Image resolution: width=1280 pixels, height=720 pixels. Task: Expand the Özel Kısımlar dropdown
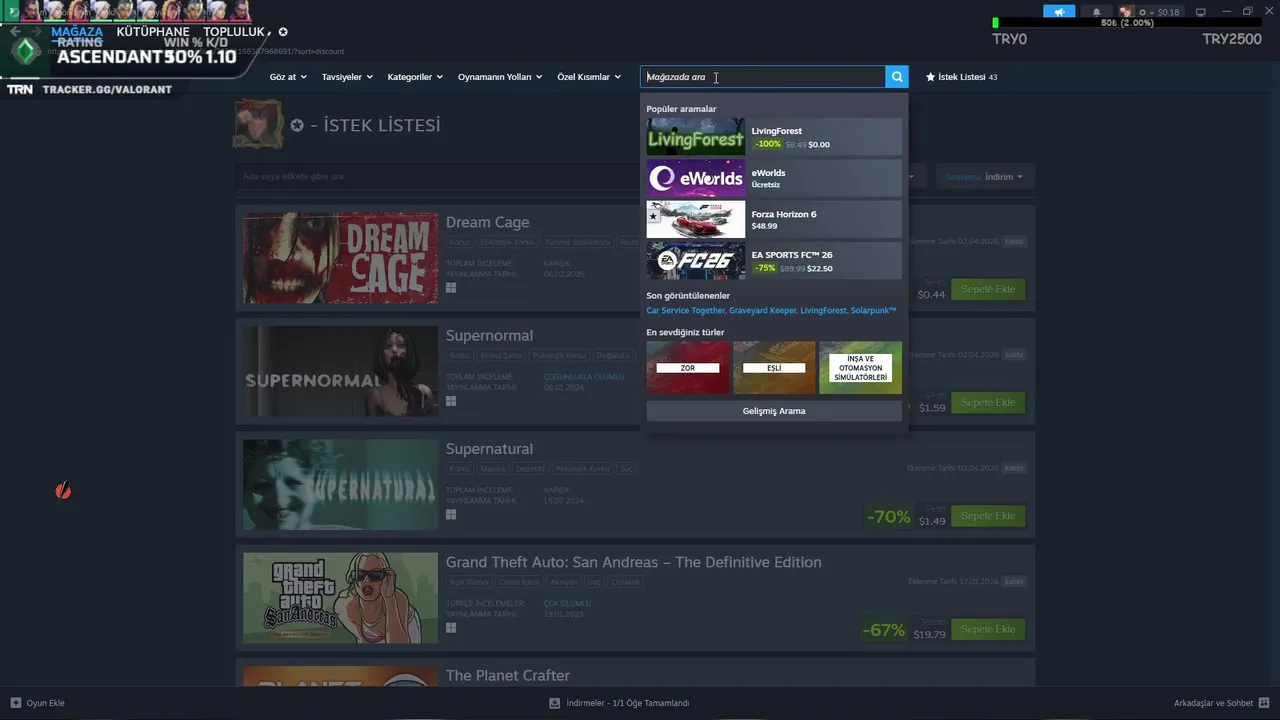click(x=589, y=77)
